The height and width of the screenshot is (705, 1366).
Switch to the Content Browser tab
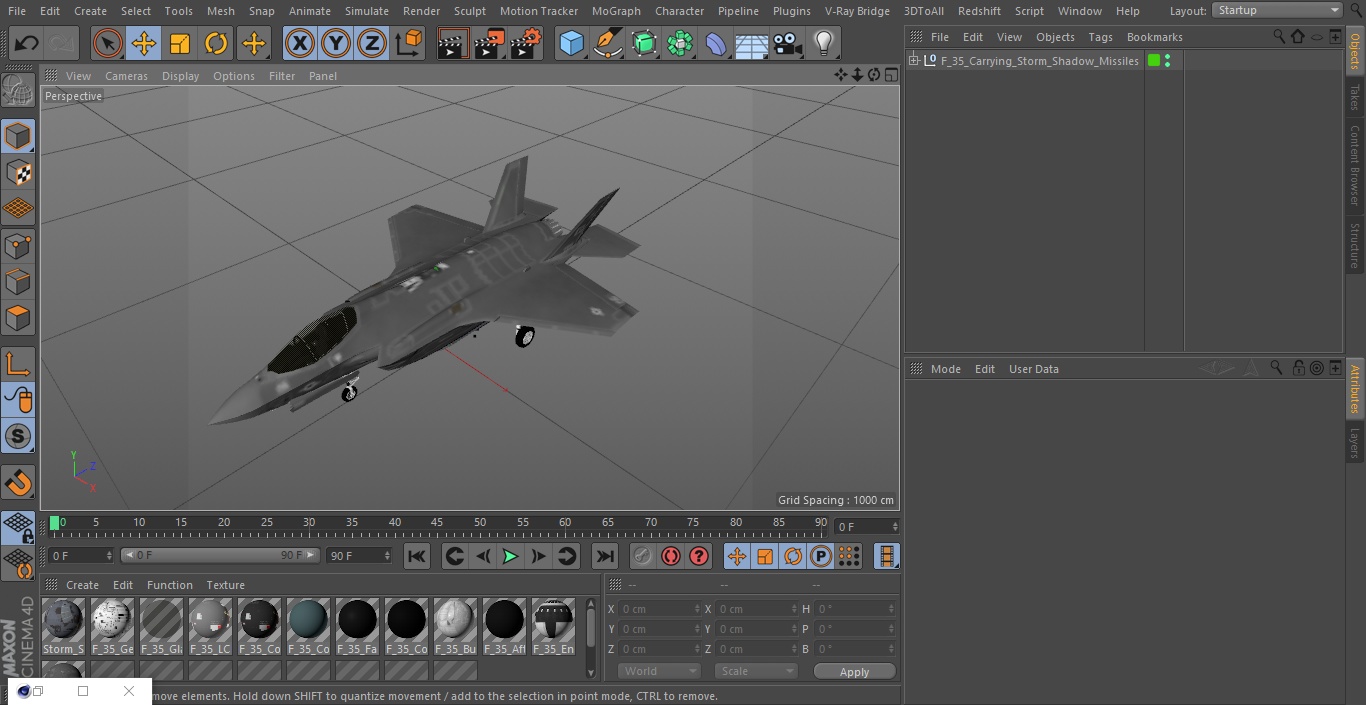point(1355,164)
